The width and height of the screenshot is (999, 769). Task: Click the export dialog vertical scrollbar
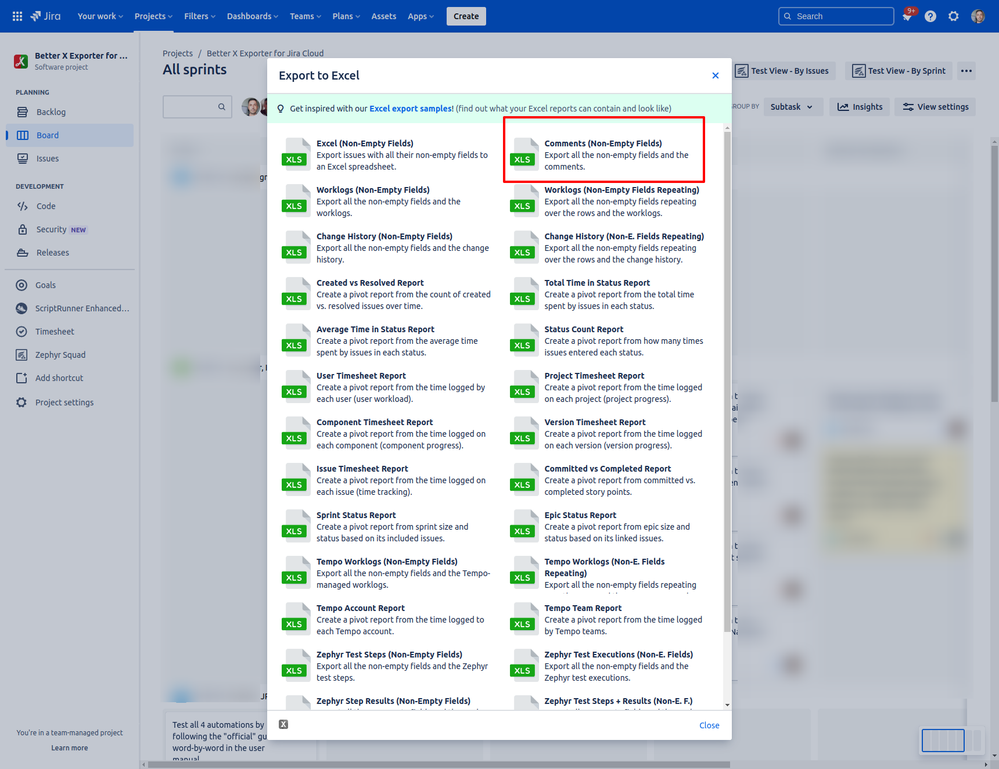(727, 382)
